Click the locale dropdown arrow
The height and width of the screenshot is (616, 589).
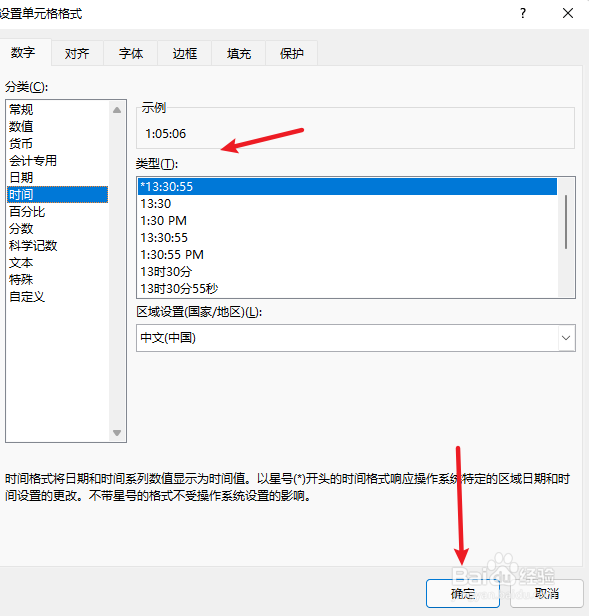point(566,338)
